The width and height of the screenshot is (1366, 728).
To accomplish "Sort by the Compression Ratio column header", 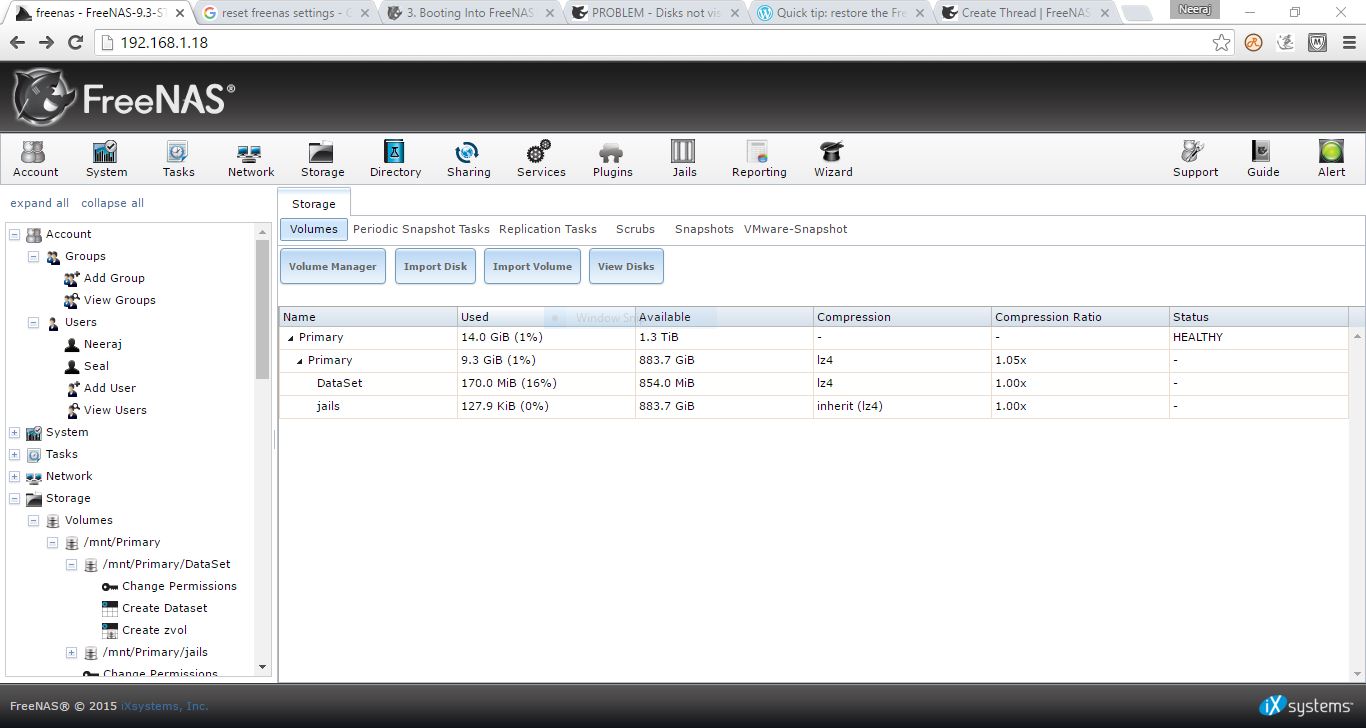I will (x=1079, y=317).
